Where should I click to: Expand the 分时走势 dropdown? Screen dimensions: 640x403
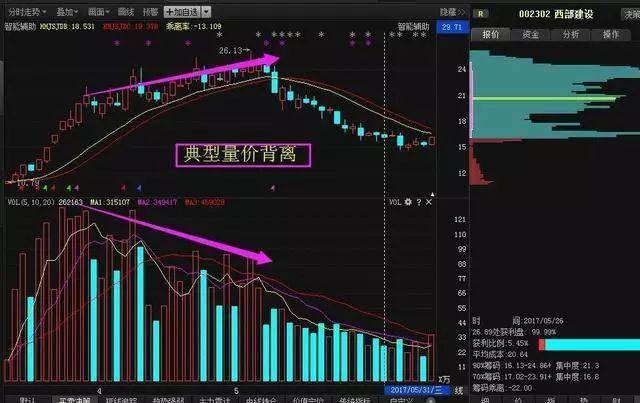[27, 12]
